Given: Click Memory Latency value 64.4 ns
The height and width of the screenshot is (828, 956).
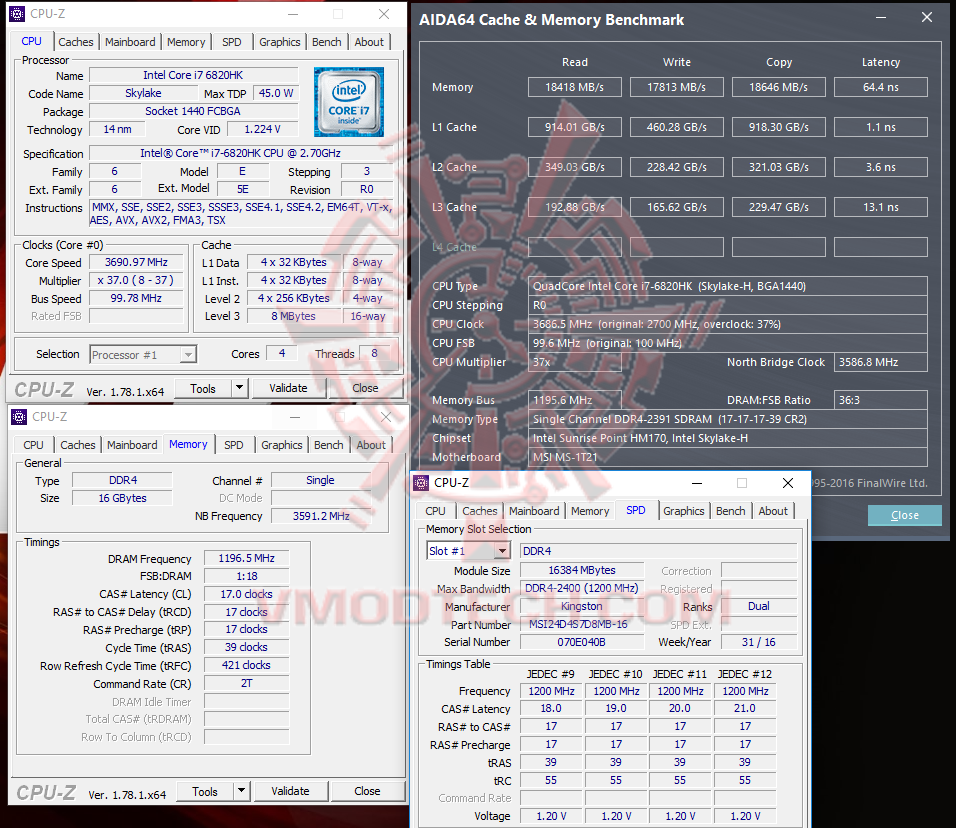Looking at the screenshot, I should point(881,87).
